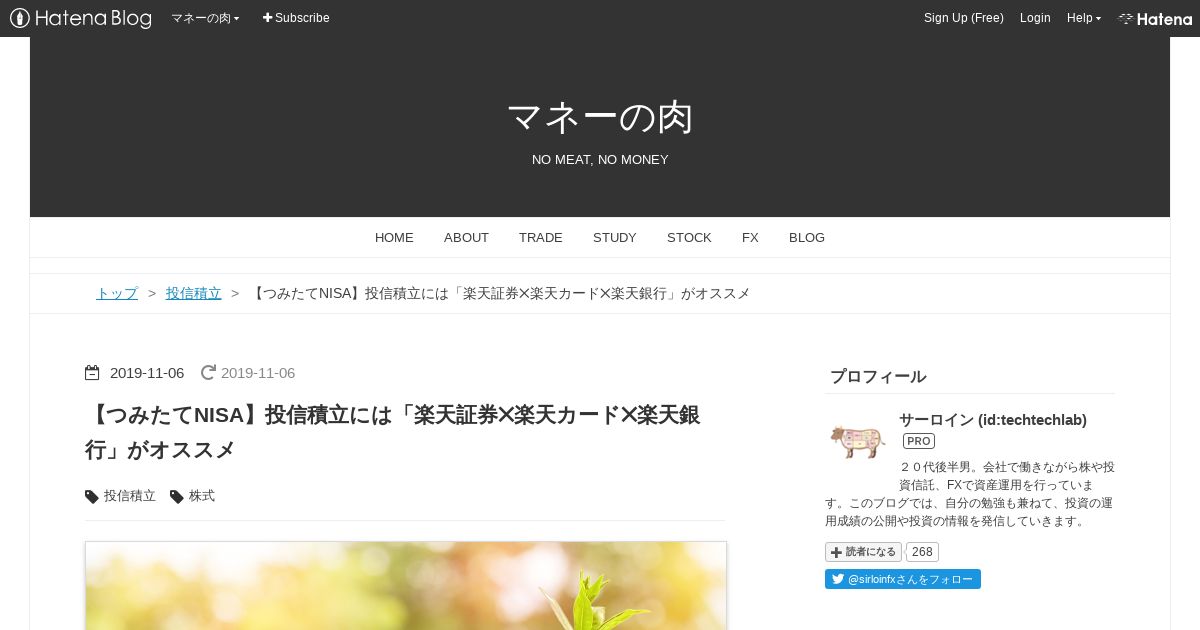Open the 株式 category tag
Screen dimensions: 1200x630
(x=202, y=496)
